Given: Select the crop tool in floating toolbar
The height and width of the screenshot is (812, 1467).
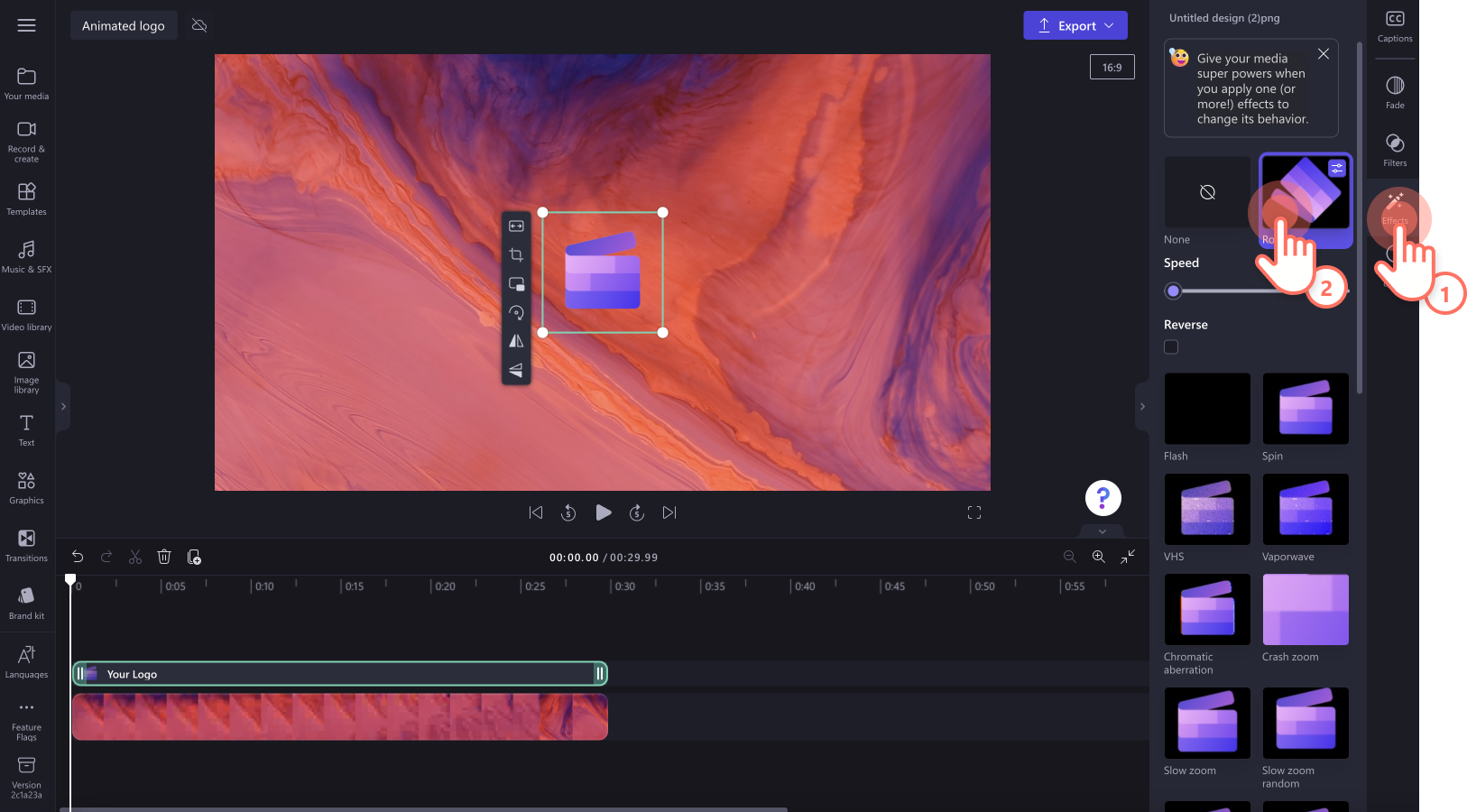Looking at the screenshot, I should 516,255.
